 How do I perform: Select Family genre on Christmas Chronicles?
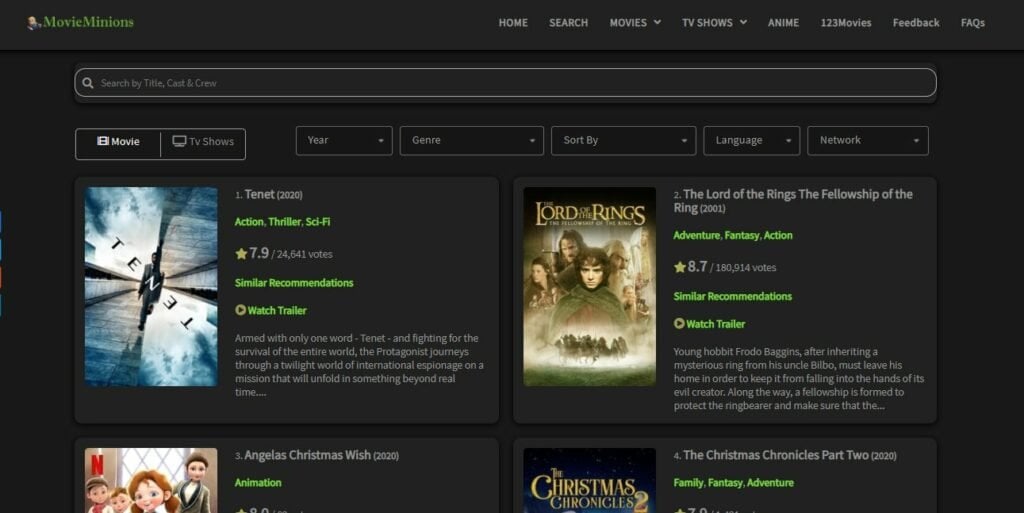point(689,483)
